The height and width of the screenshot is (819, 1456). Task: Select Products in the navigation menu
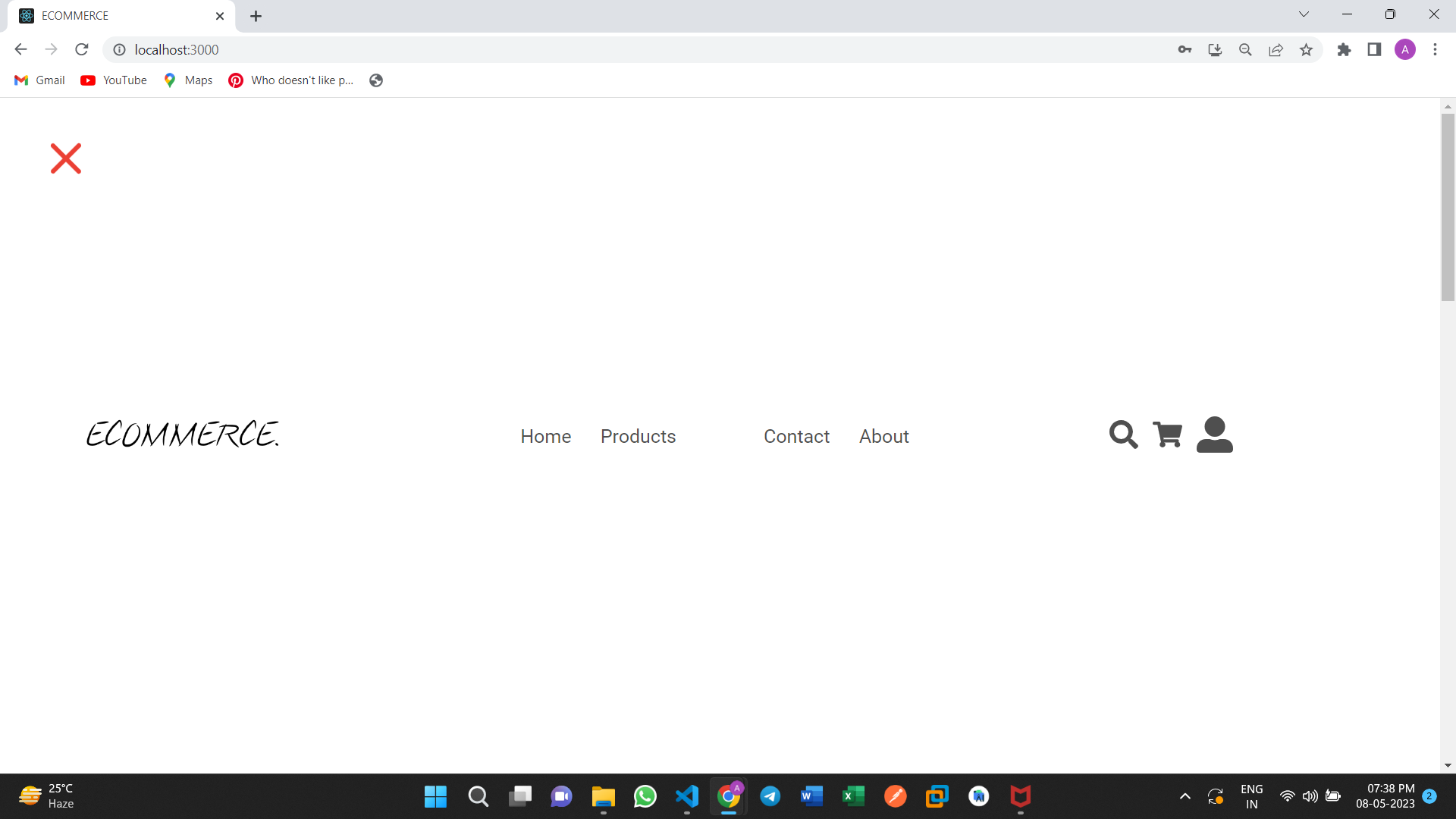tap(638, 436)
